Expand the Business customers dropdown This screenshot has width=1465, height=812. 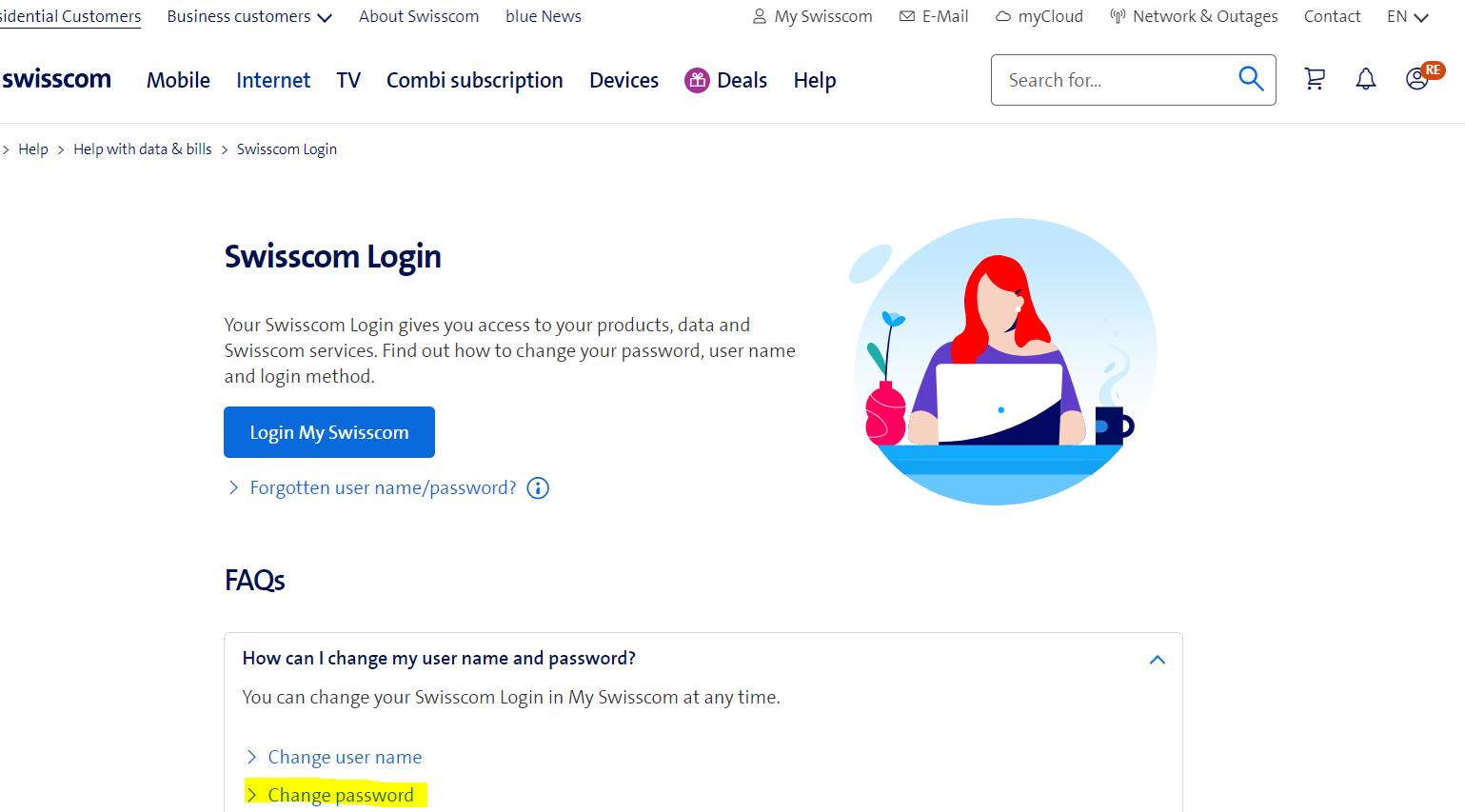(x=249, y=17)
